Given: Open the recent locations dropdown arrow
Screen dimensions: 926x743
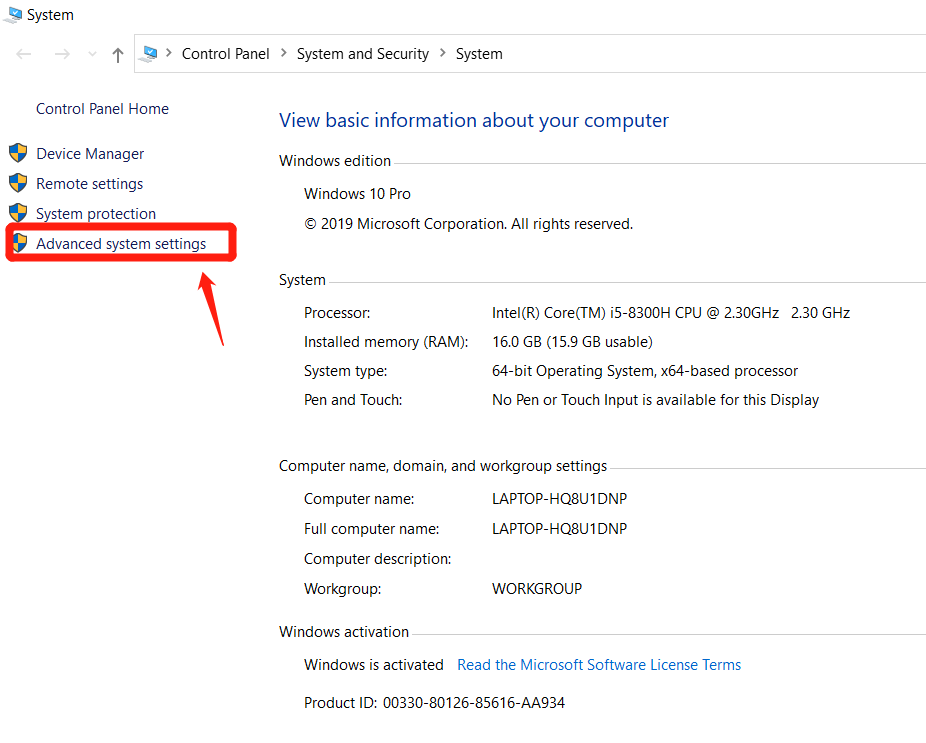Looking at the screenshot, I should point(92,54).
